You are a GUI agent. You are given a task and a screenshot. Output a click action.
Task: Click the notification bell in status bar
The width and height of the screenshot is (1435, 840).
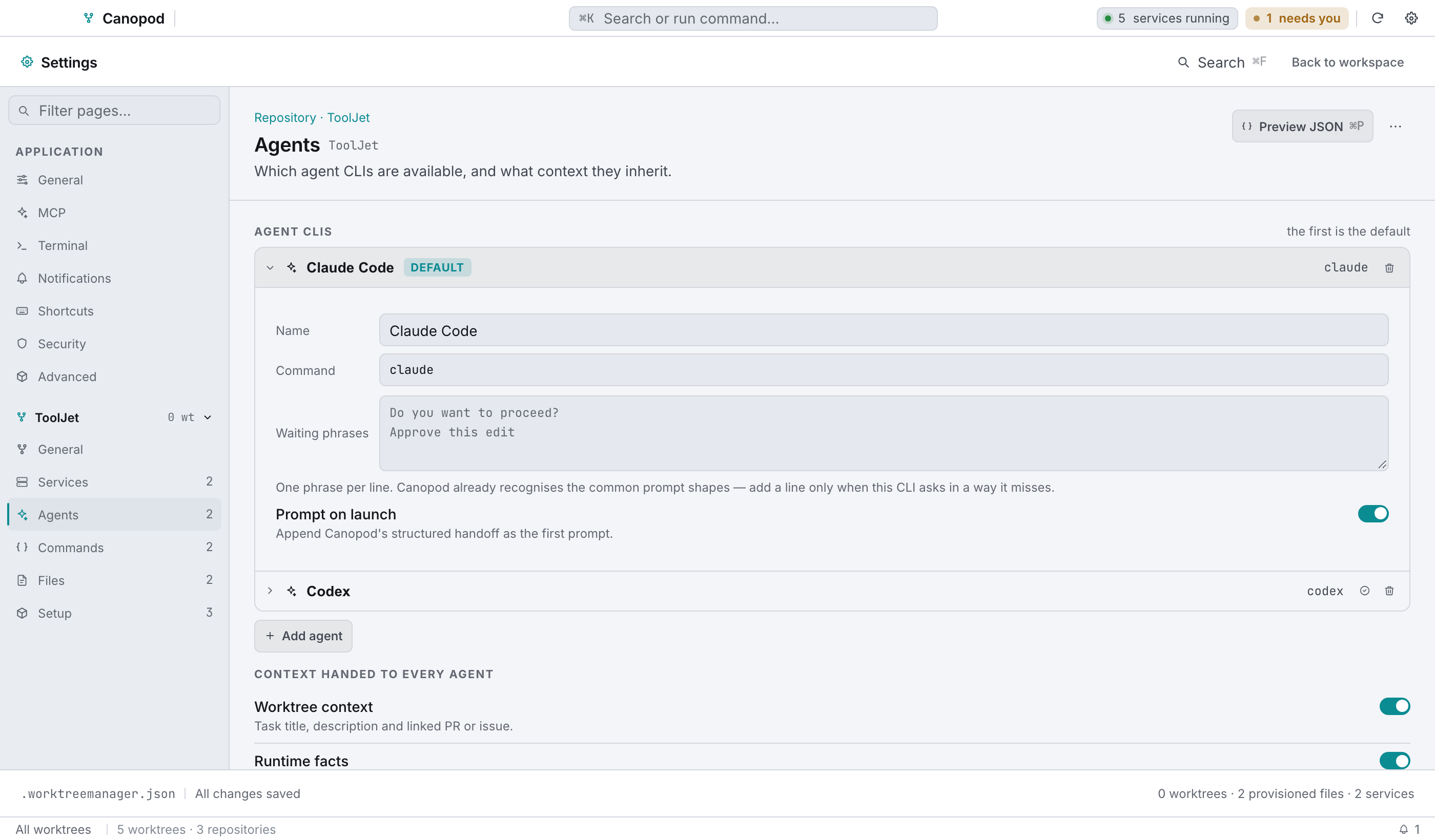[x=1403, y=829]
